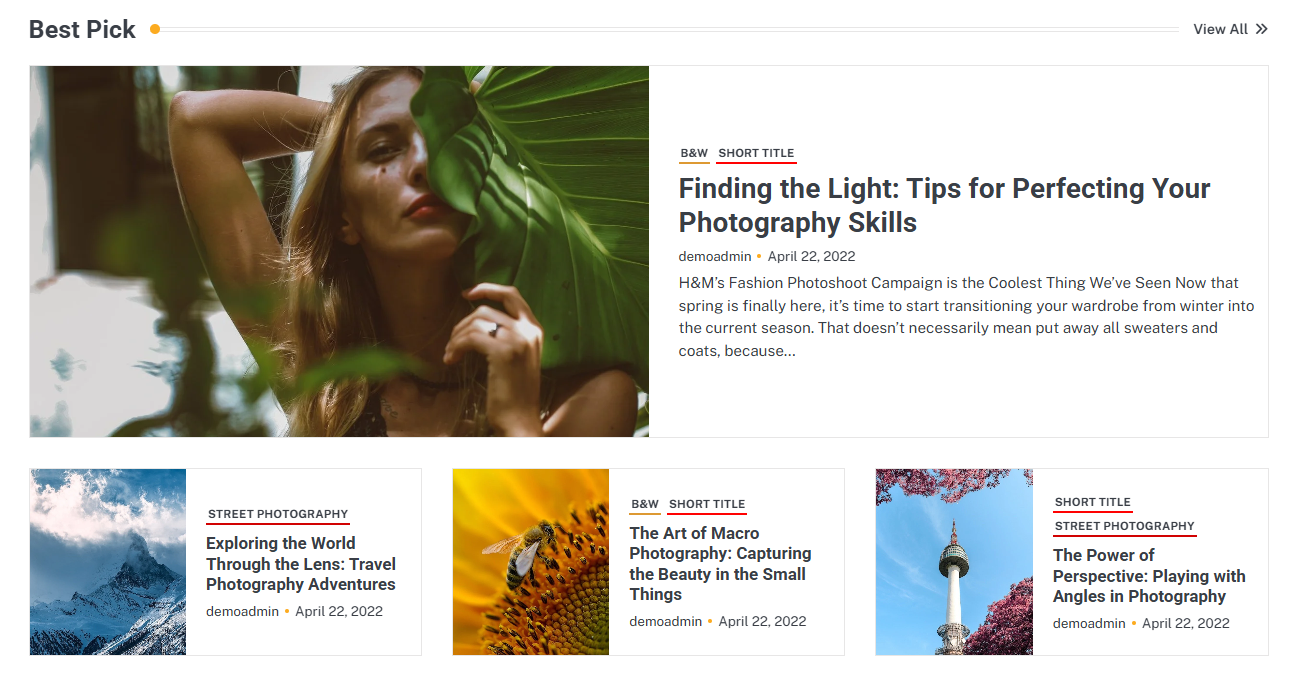This screenshot has width=1292, height=696.
Task: Click the April 22, 2022 date on the featured post
Action: tap(811, 256)
